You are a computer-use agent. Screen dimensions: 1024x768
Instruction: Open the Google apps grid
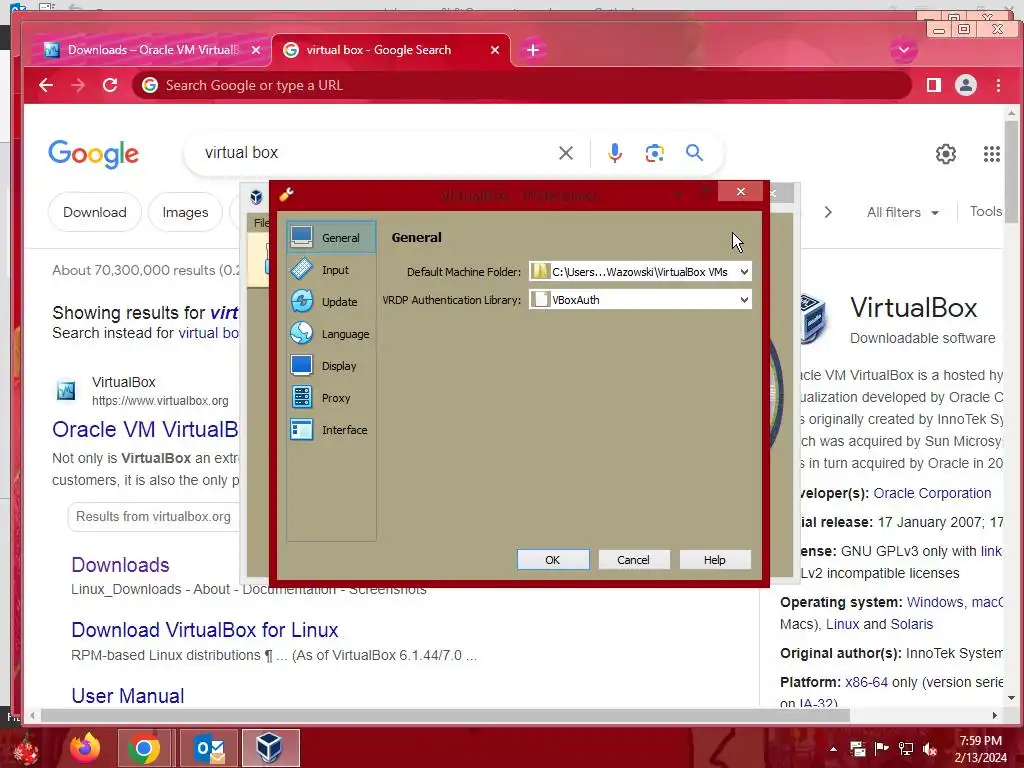pos(991,154)
